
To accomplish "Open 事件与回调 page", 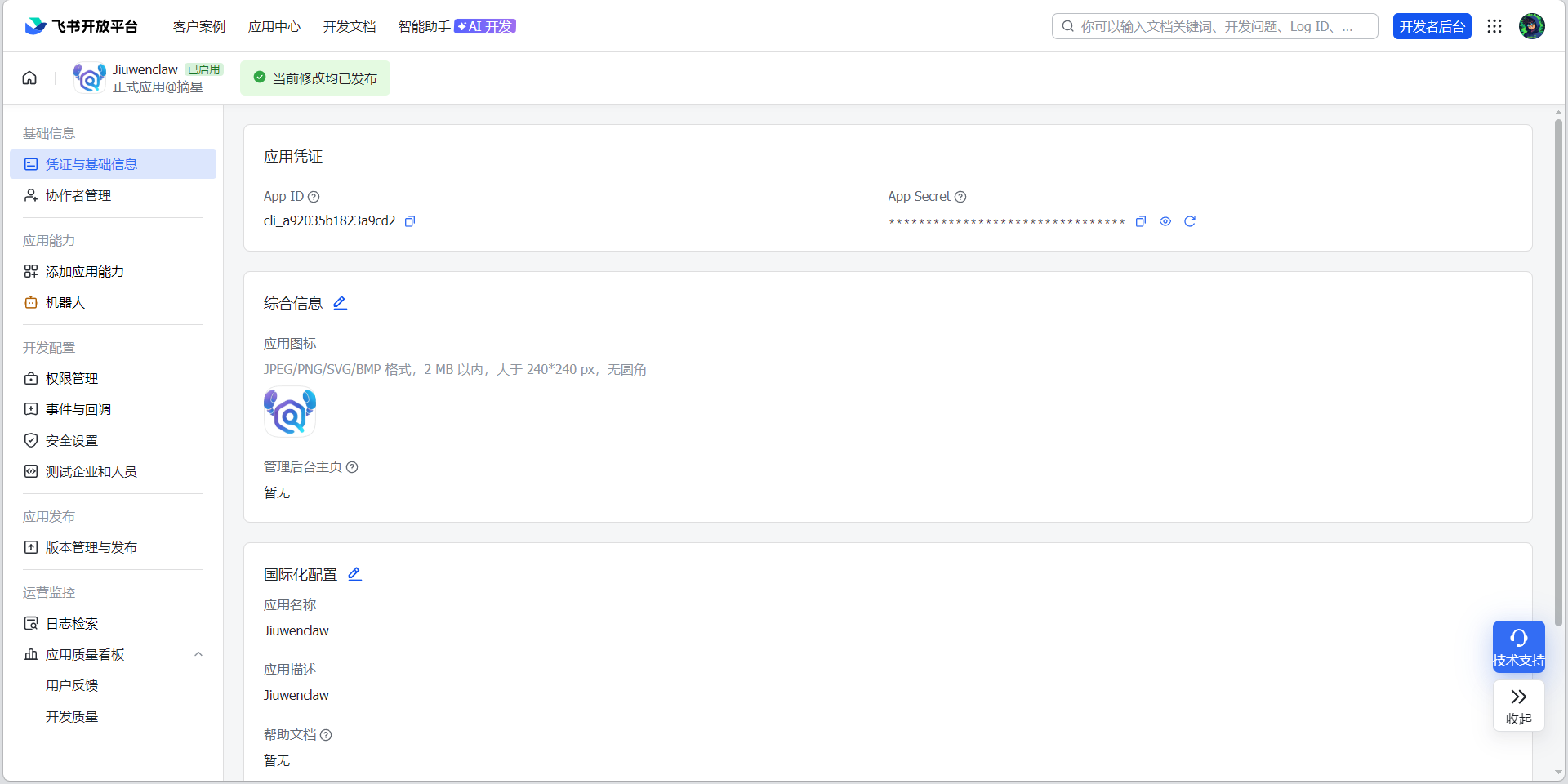I will [x=113, y=409].
